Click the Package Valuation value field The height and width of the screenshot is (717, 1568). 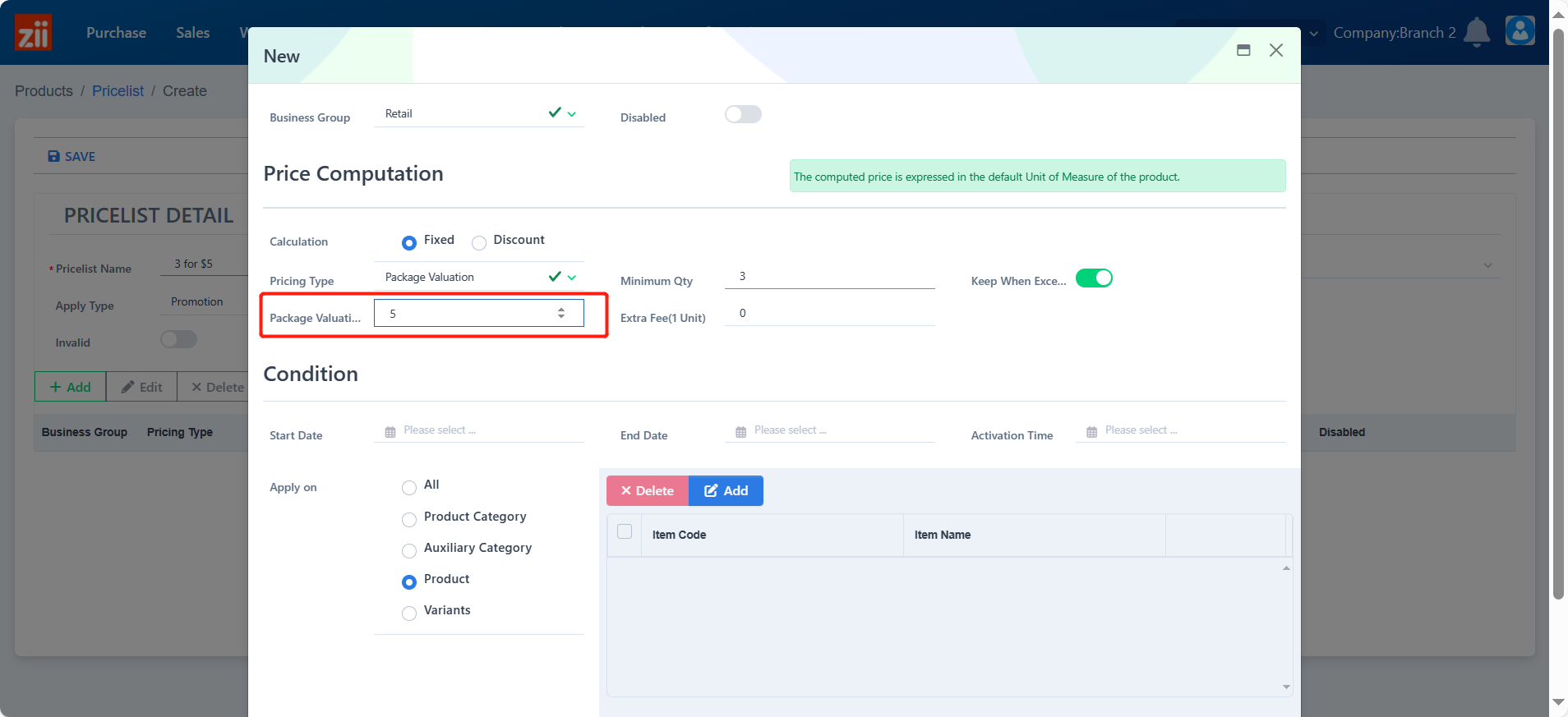coord(479,313)
